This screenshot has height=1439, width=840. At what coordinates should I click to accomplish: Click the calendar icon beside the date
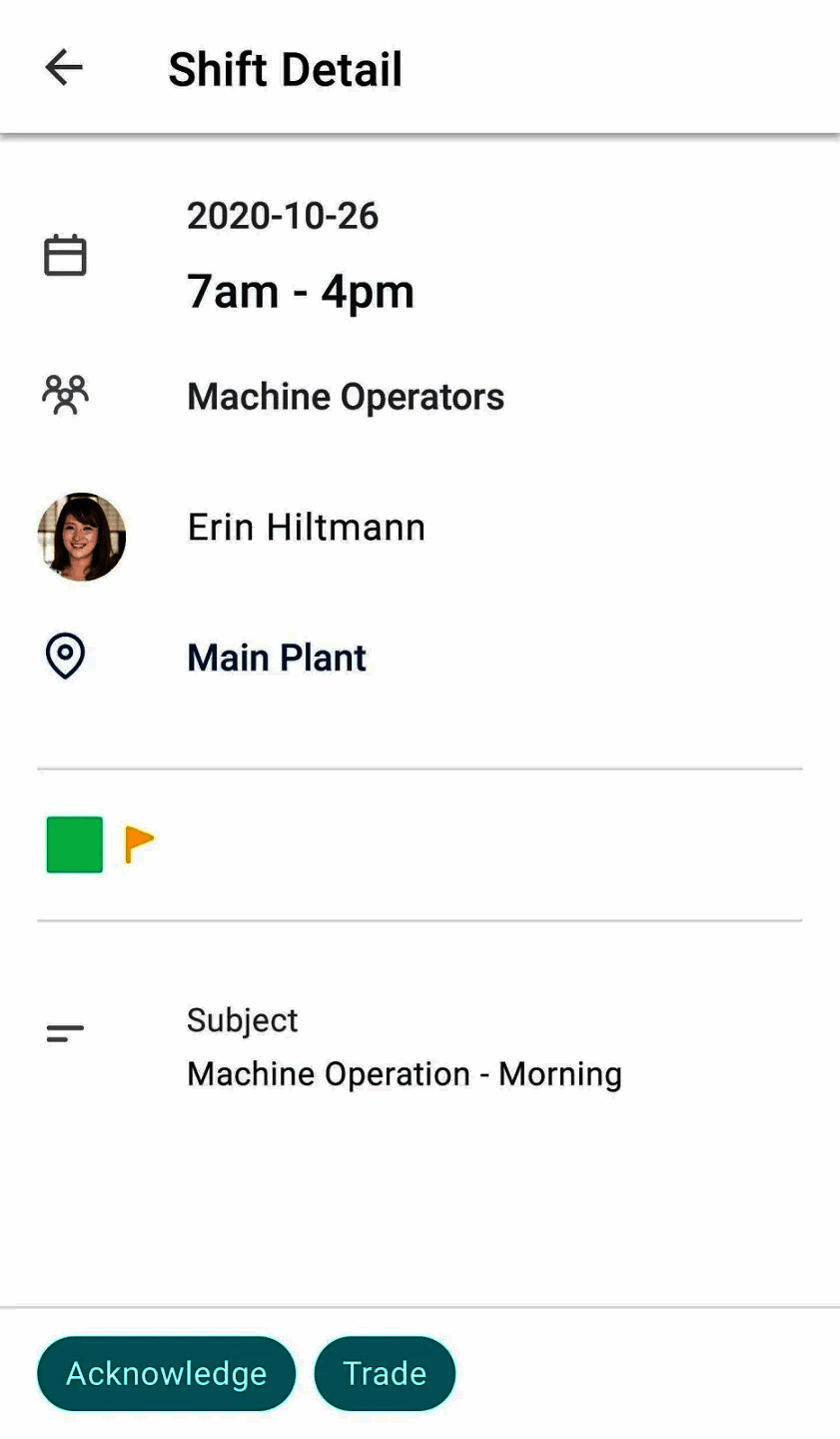coord(65,256)
